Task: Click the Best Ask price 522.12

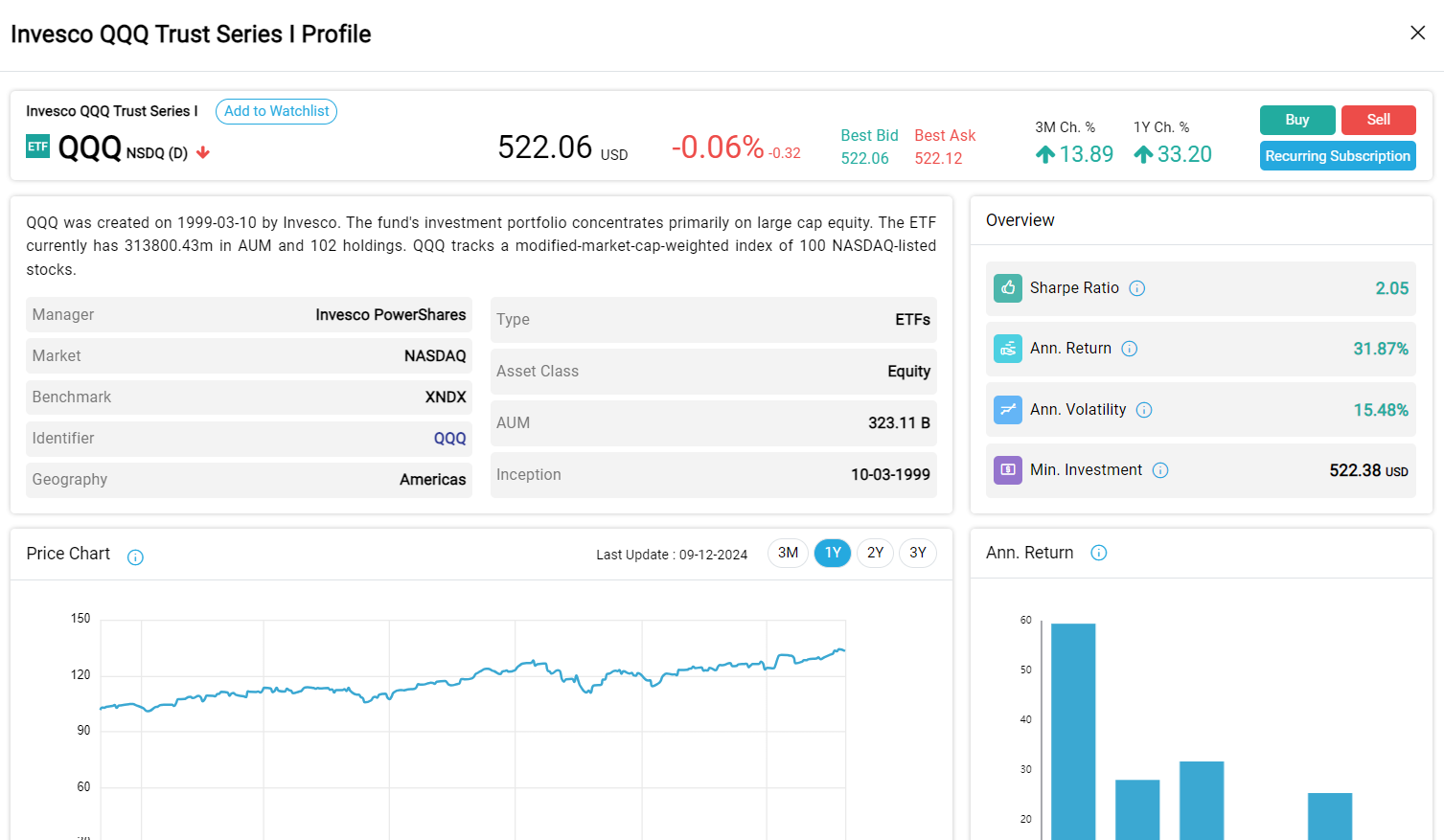Action: coord(938,159)
